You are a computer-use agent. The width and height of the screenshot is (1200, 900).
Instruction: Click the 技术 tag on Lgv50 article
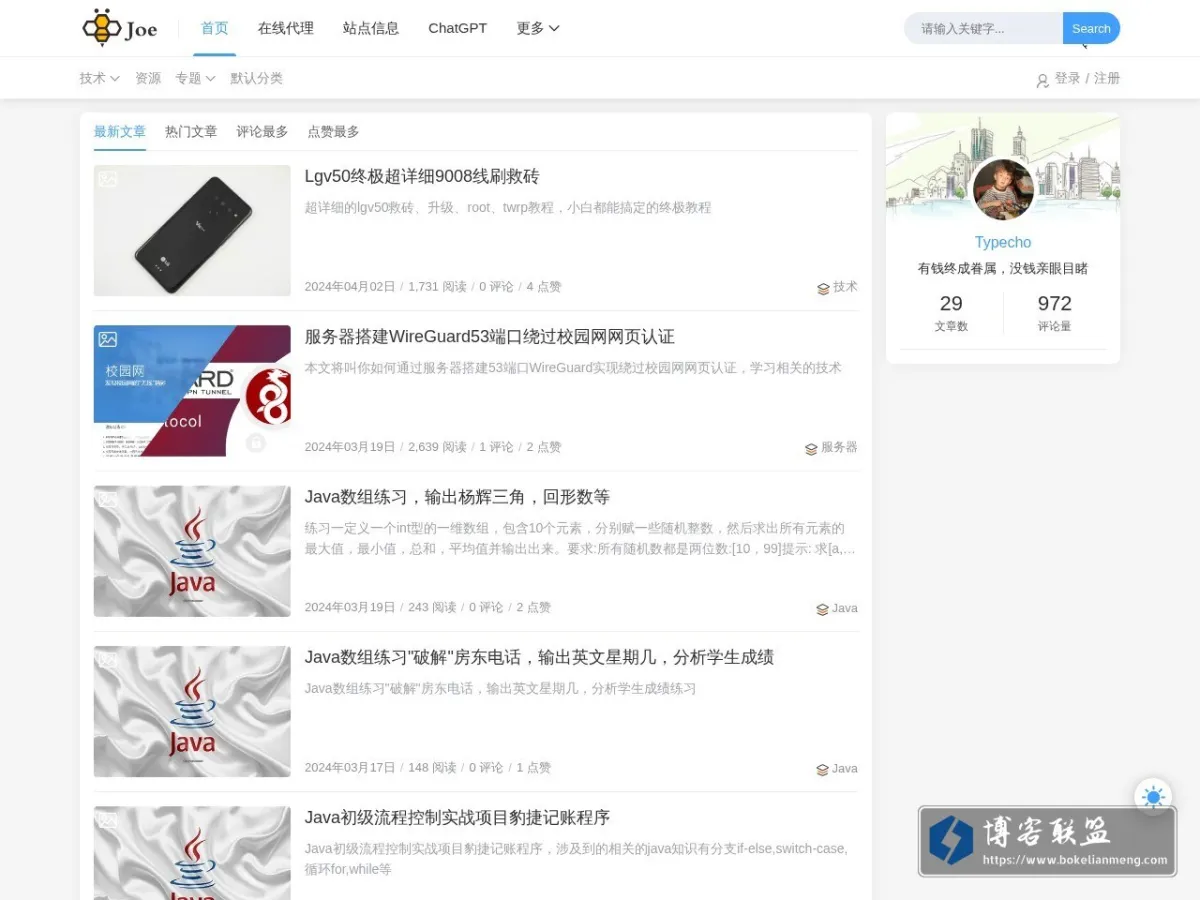(845, 287)
